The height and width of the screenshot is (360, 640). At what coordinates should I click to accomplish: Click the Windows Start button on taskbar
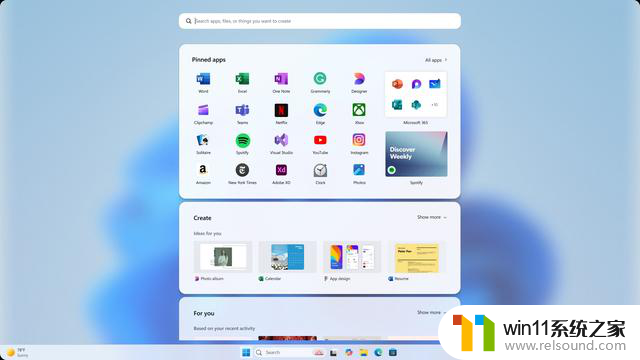246,352
